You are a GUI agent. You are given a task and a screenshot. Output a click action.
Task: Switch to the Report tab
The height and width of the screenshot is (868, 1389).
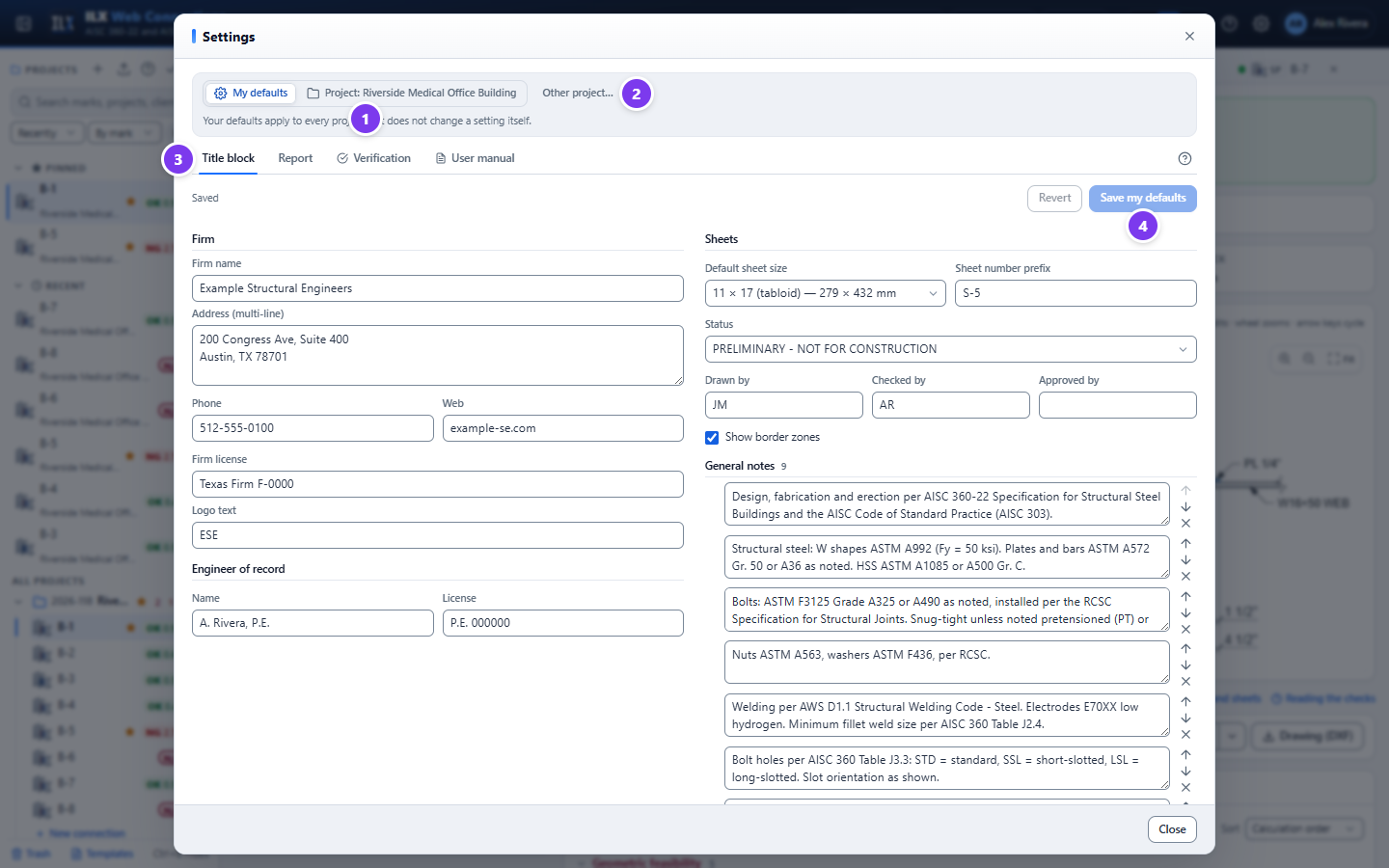pos(295,158)
